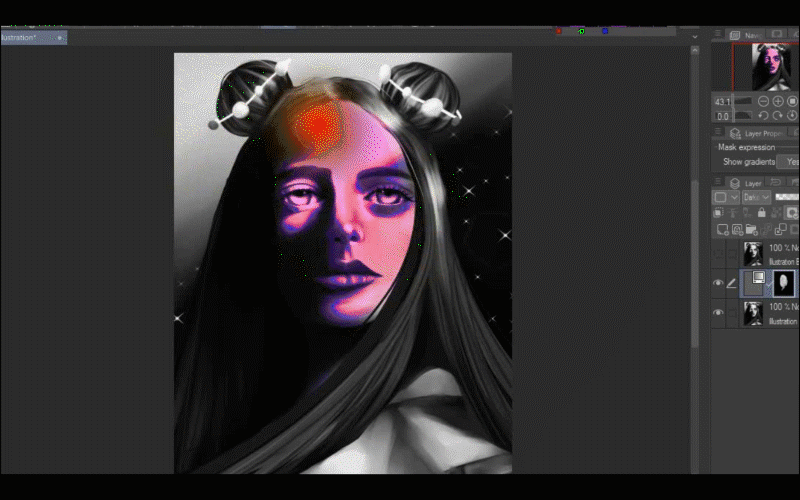
Task: Adjust the layer opacity slider
Action: coord(787,197)
